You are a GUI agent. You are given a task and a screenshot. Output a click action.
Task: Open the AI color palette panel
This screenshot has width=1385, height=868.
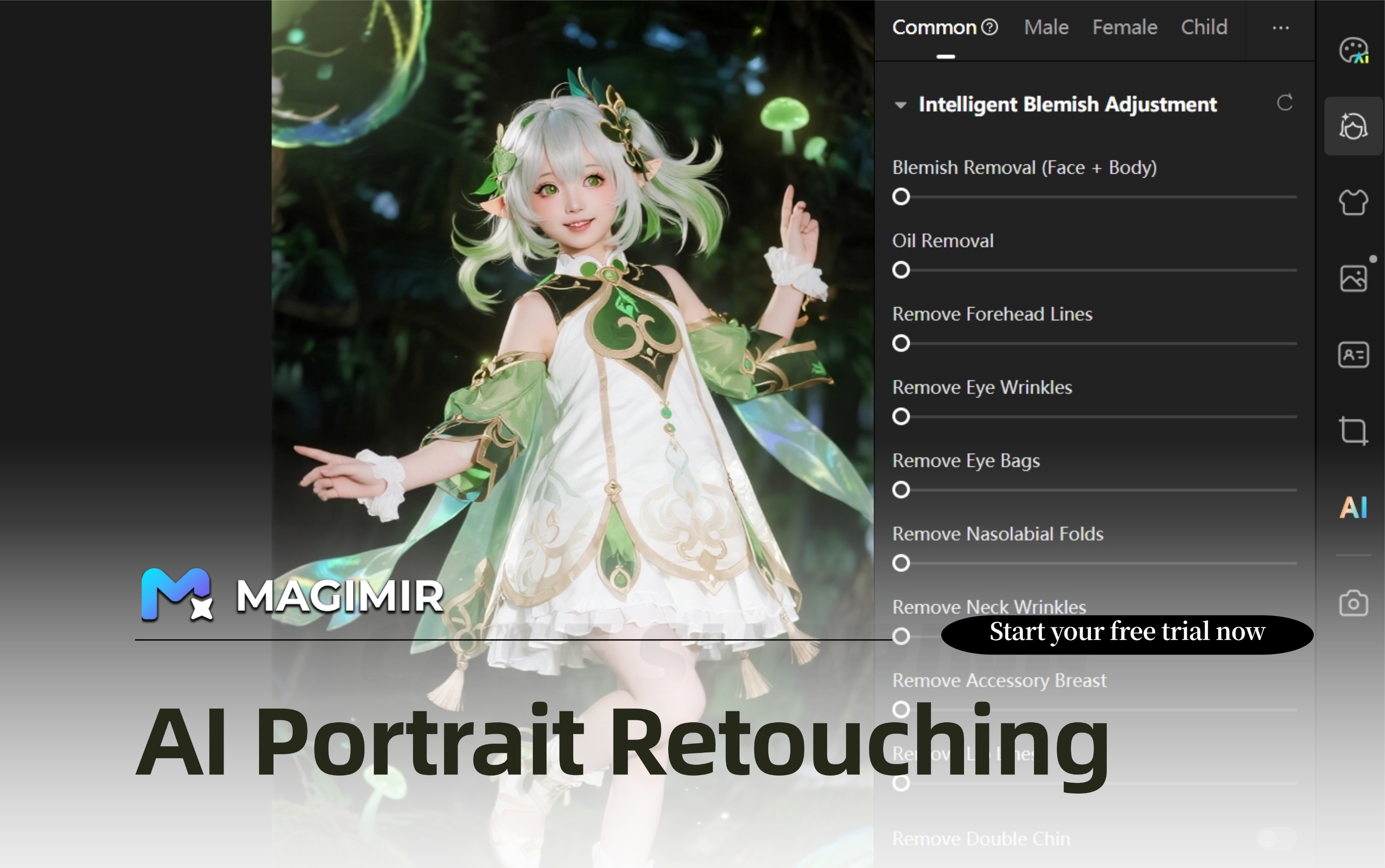click(x=1353, y=50)
